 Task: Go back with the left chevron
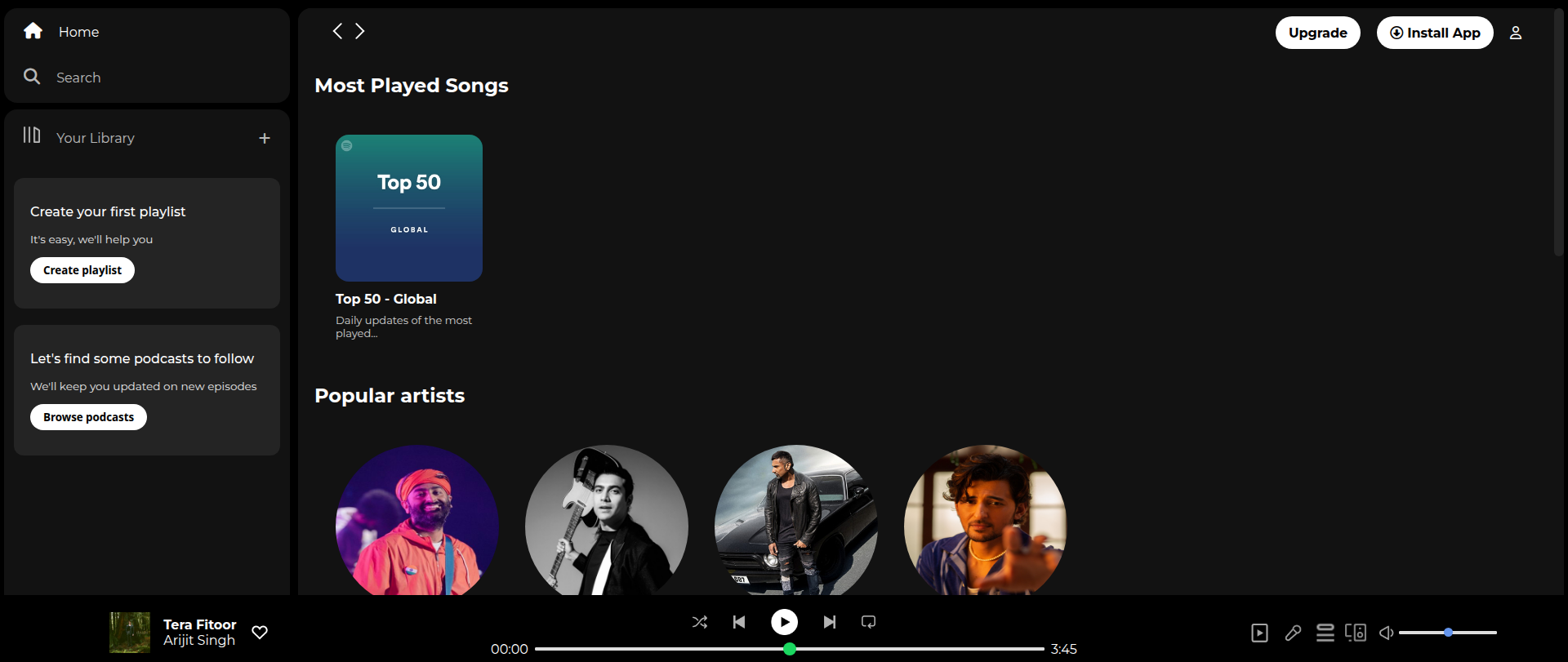[x=337, y=31]
